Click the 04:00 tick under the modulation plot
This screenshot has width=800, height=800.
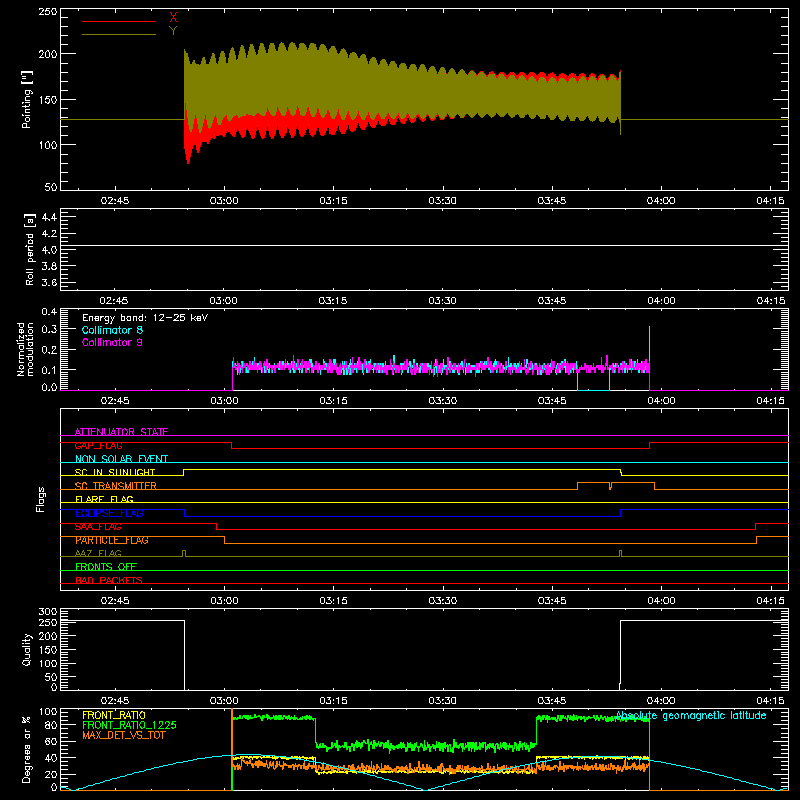point(661,401)
